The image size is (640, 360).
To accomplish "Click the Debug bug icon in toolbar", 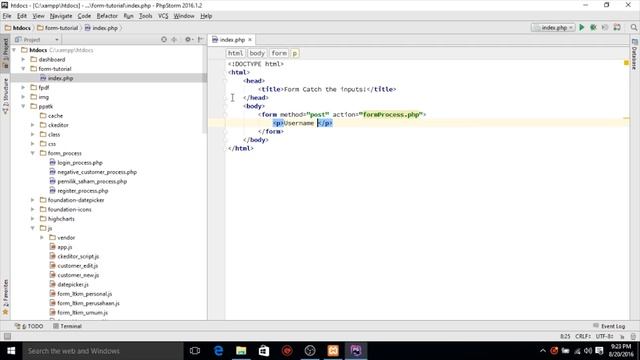I will pos(593,27).
